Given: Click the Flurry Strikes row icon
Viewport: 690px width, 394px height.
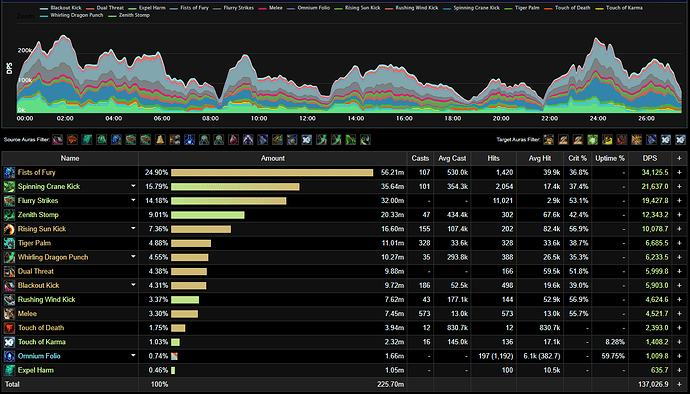Looking at the screenshot, I should point(9,201).
